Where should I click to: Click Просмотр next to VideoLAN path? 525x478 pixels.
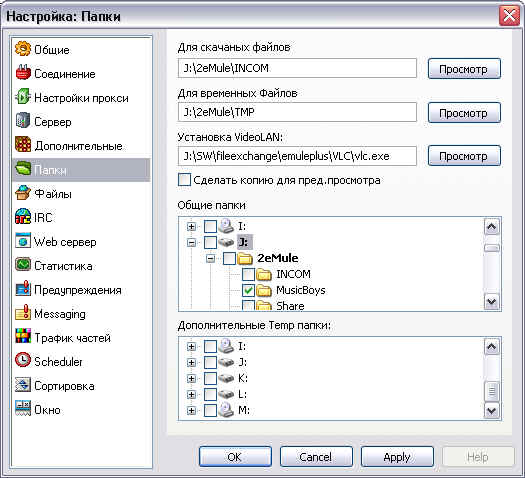coord(464,156)
